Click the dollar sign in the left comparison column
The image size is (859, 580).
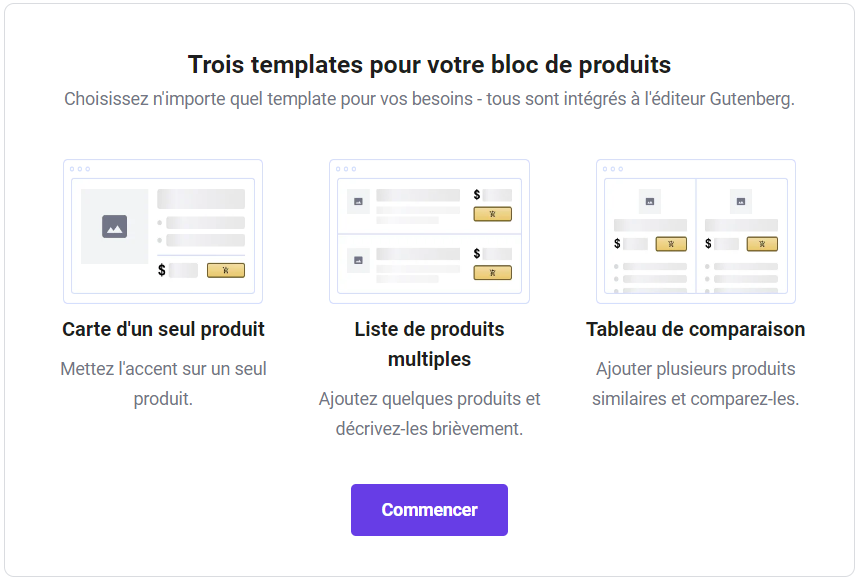615,243
